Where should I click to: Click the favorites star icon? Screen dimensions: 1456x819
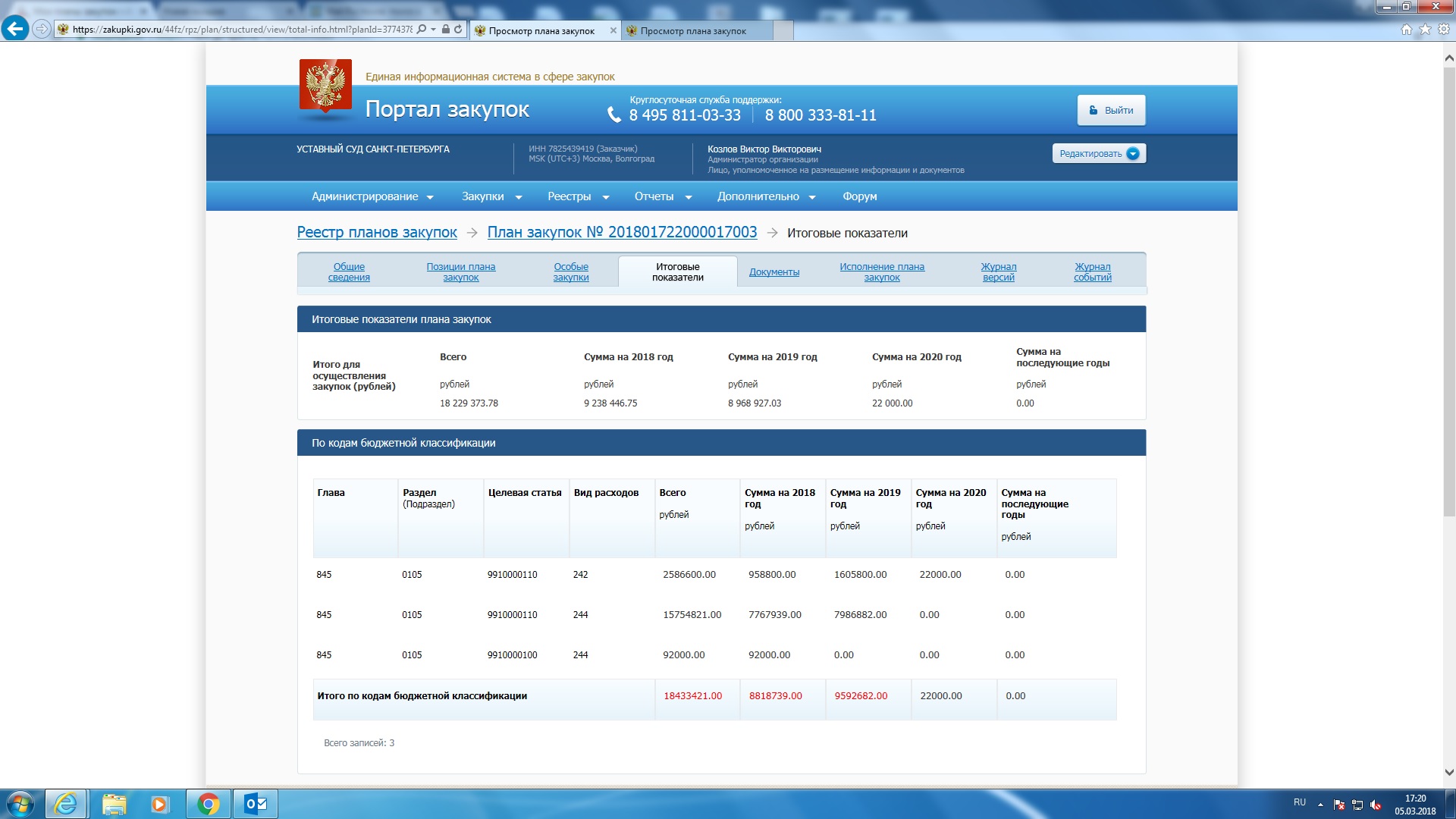tap(1424, 30)
